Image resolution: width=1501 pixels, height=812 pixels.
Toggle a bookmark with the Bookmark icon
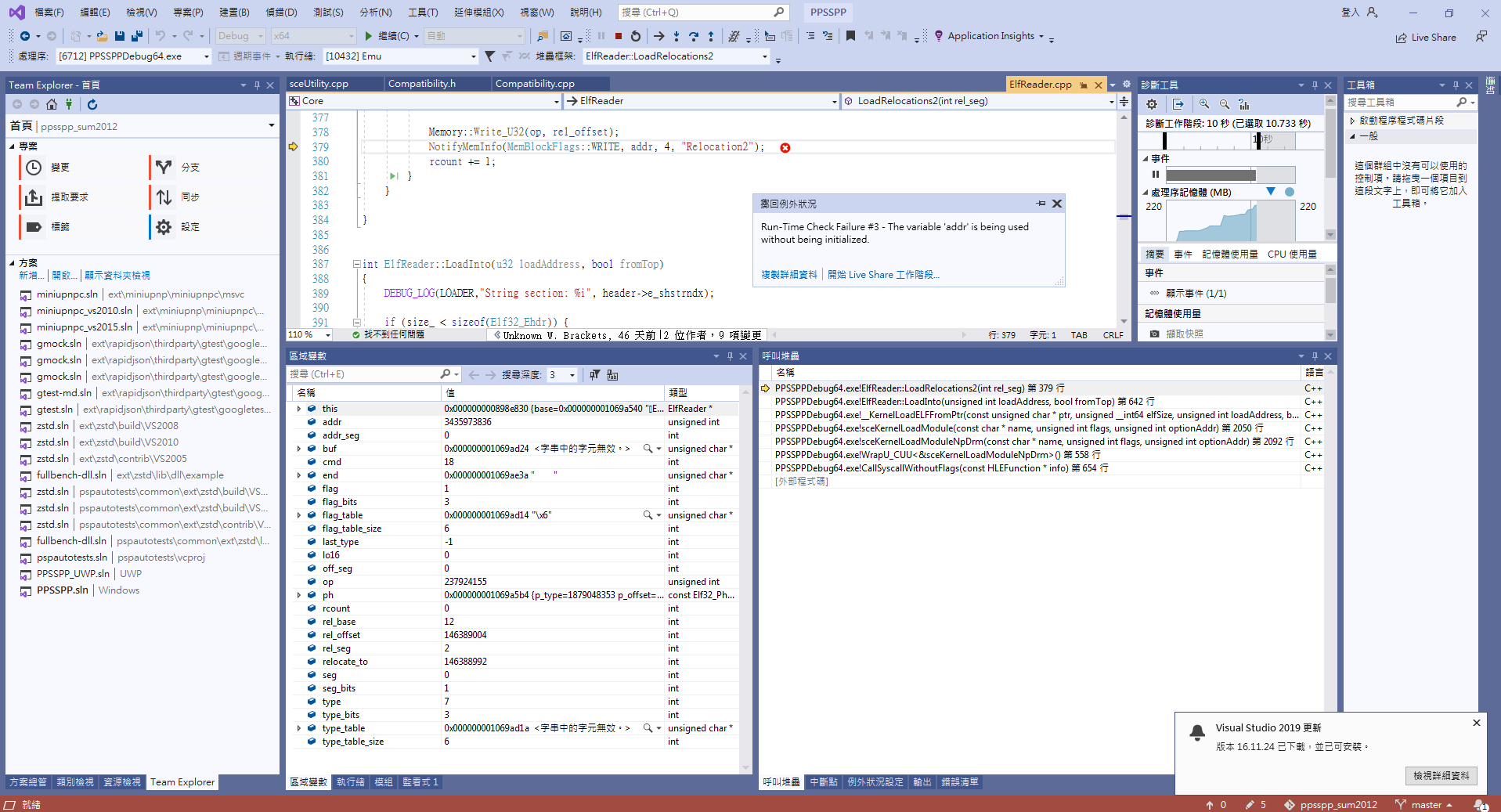click(850, 36)
